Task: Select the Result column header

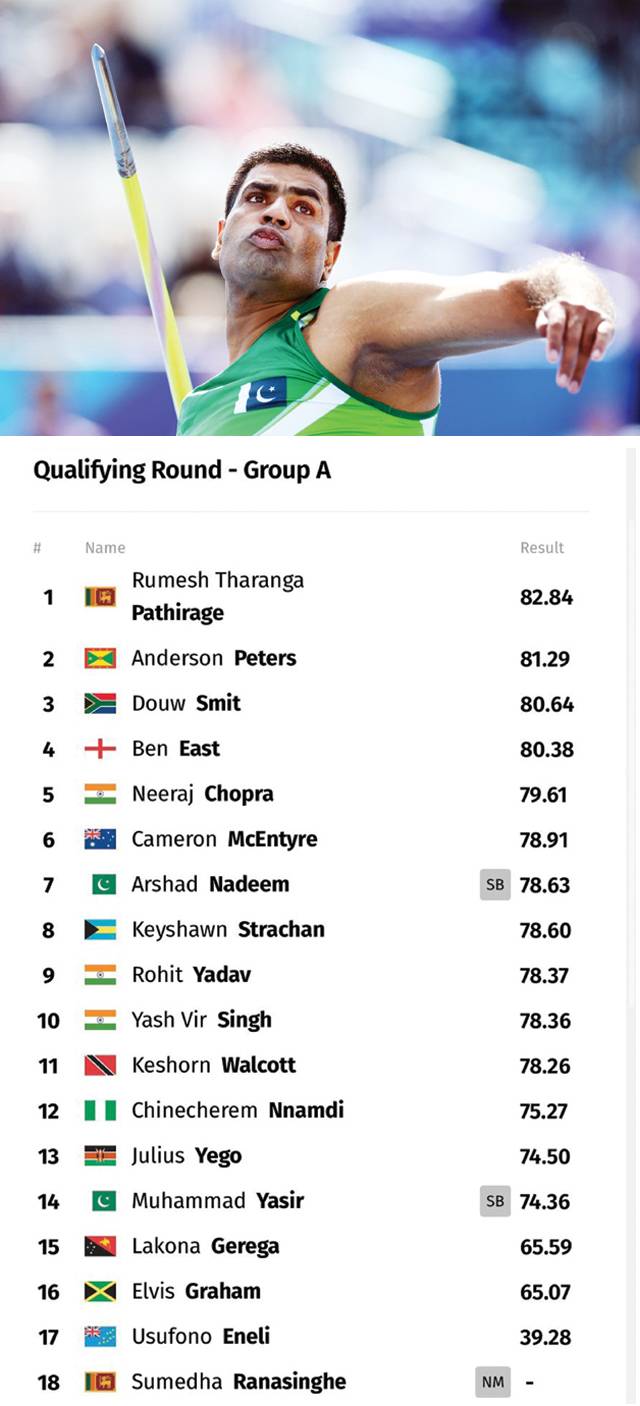Action: point(542,548)
